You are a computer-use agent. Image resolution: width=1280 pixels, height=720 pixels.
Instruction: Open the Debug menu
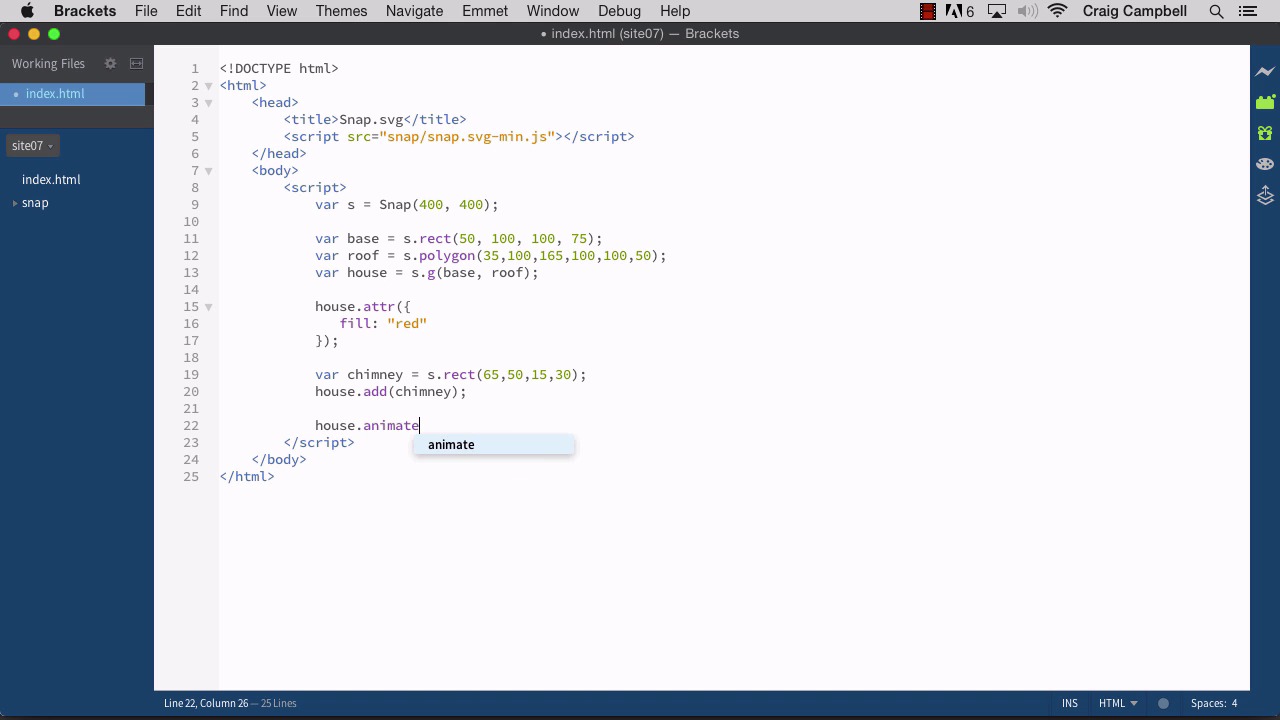point(619,11)
